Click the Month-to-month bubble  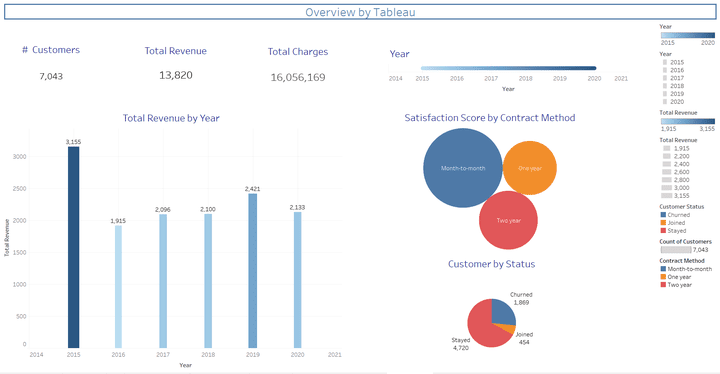(x=463, y=168)
